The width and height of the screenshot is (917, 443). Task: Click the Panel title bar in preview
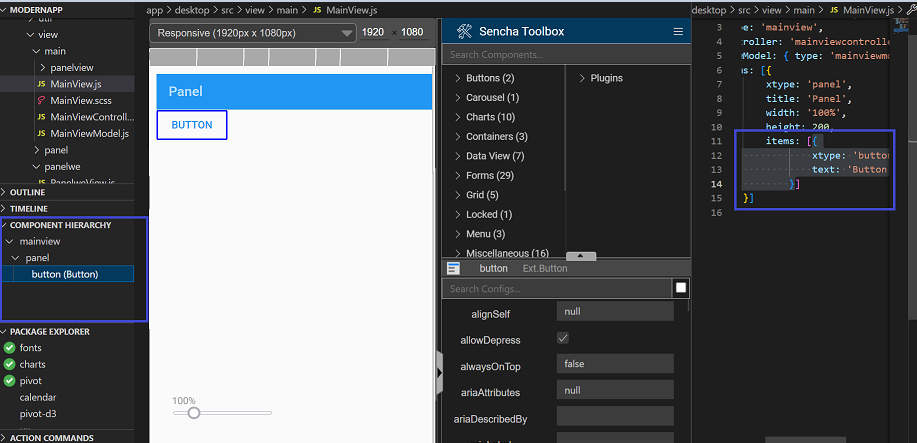[x=294, y=91]
